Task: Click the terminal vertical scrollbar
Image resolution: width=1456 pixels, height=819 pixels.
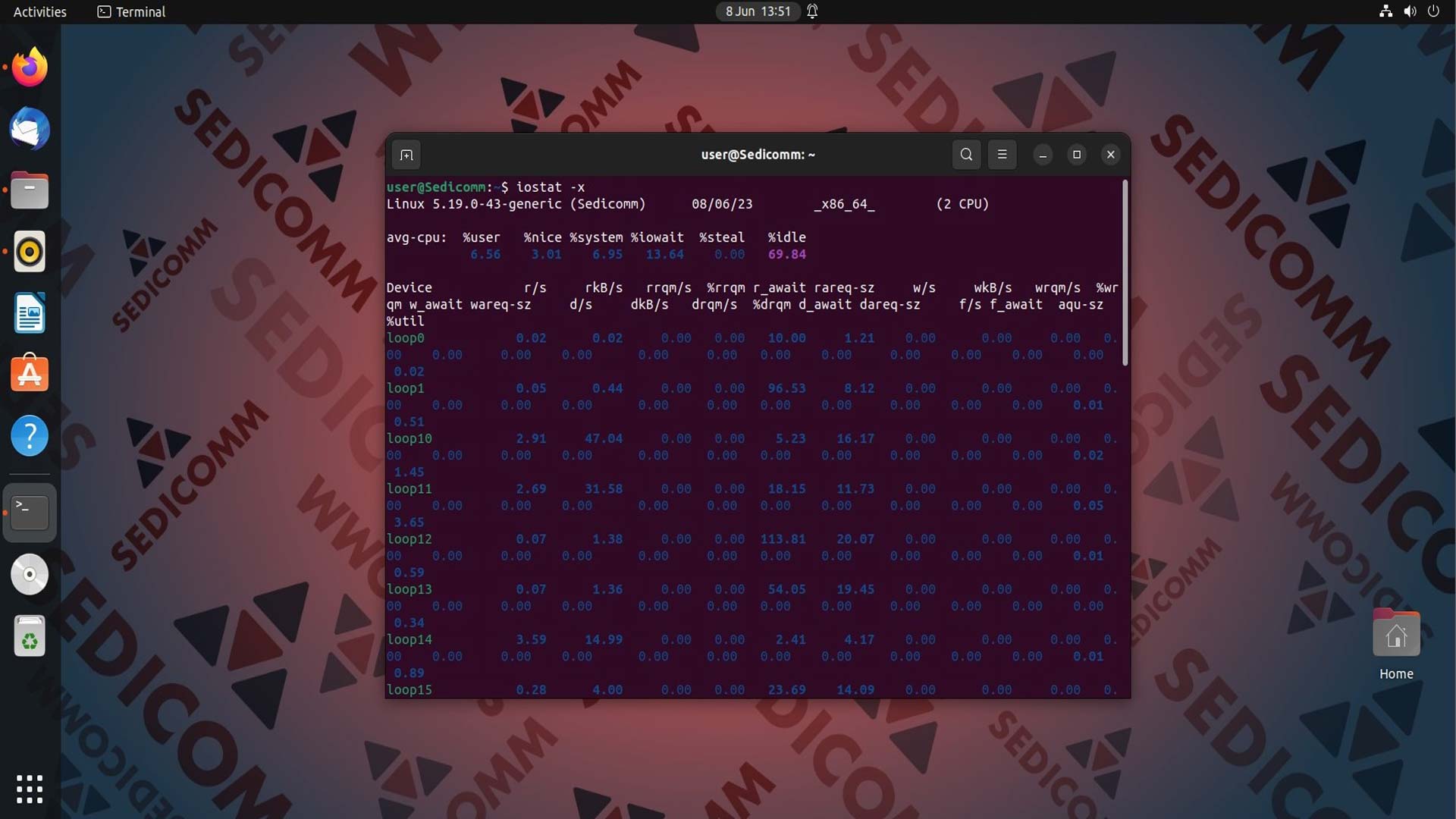Action: (1125, 273)
